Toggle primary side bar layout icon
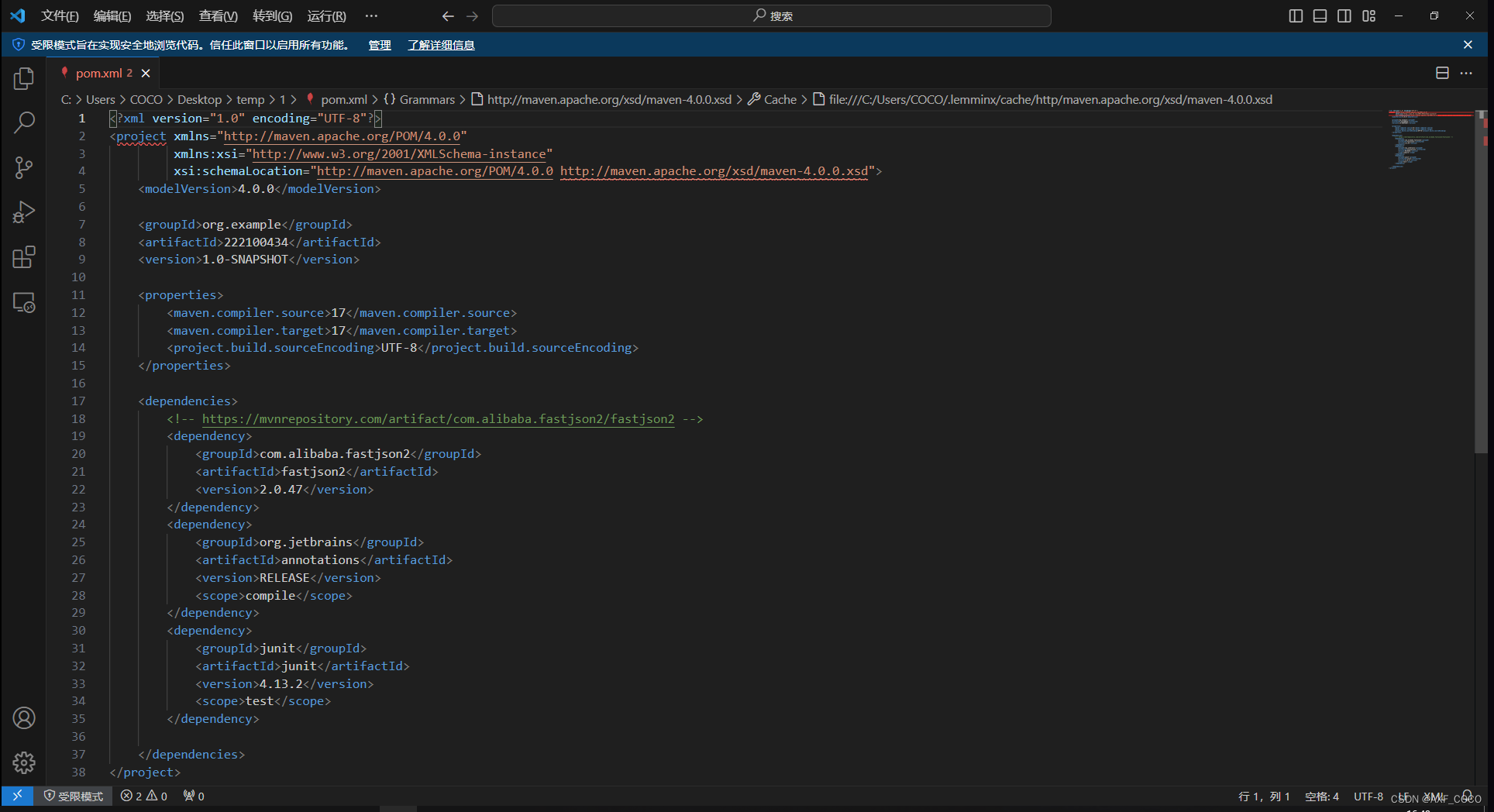 click(x=1296, y=15)
